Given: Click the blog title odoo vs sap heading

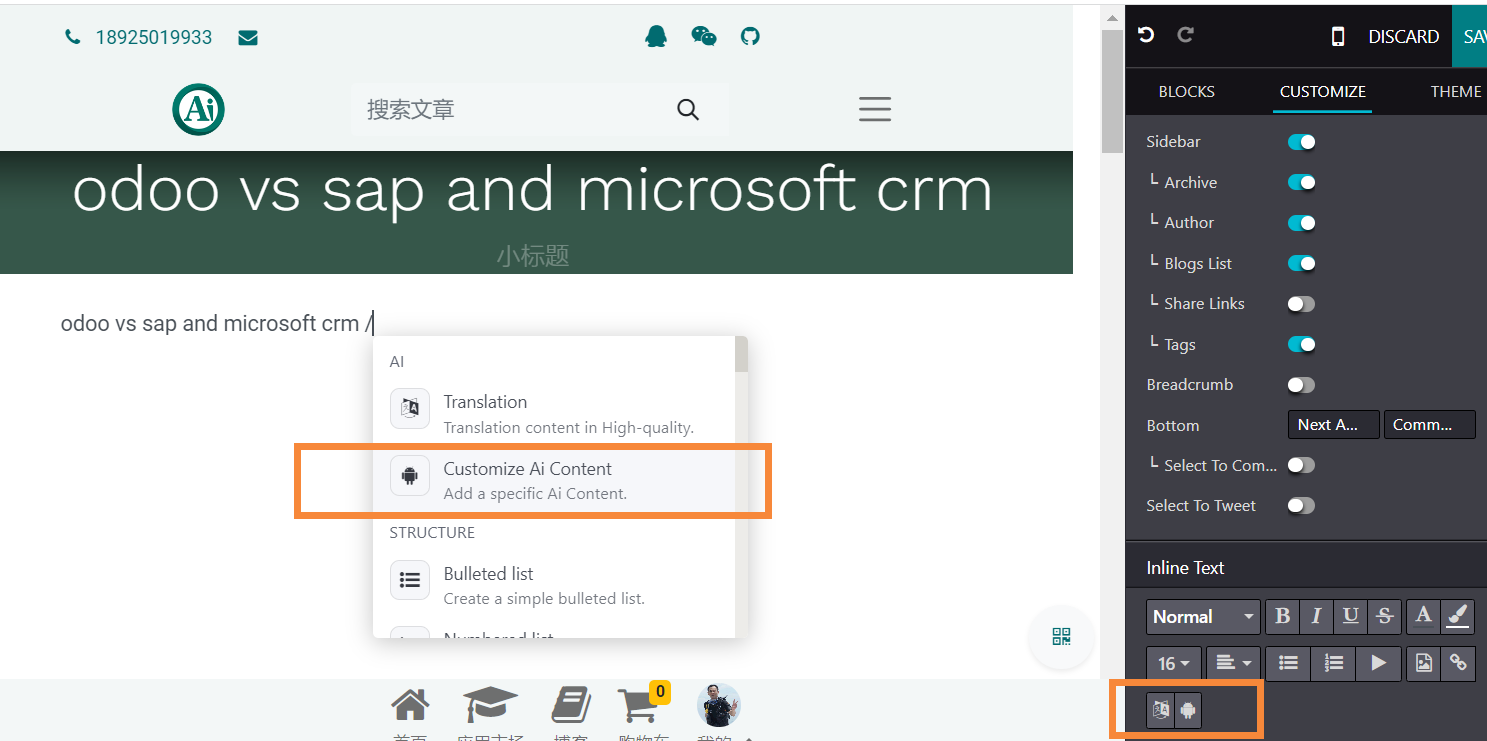Looking at the screenshot, I should click(x=533, y=189).
